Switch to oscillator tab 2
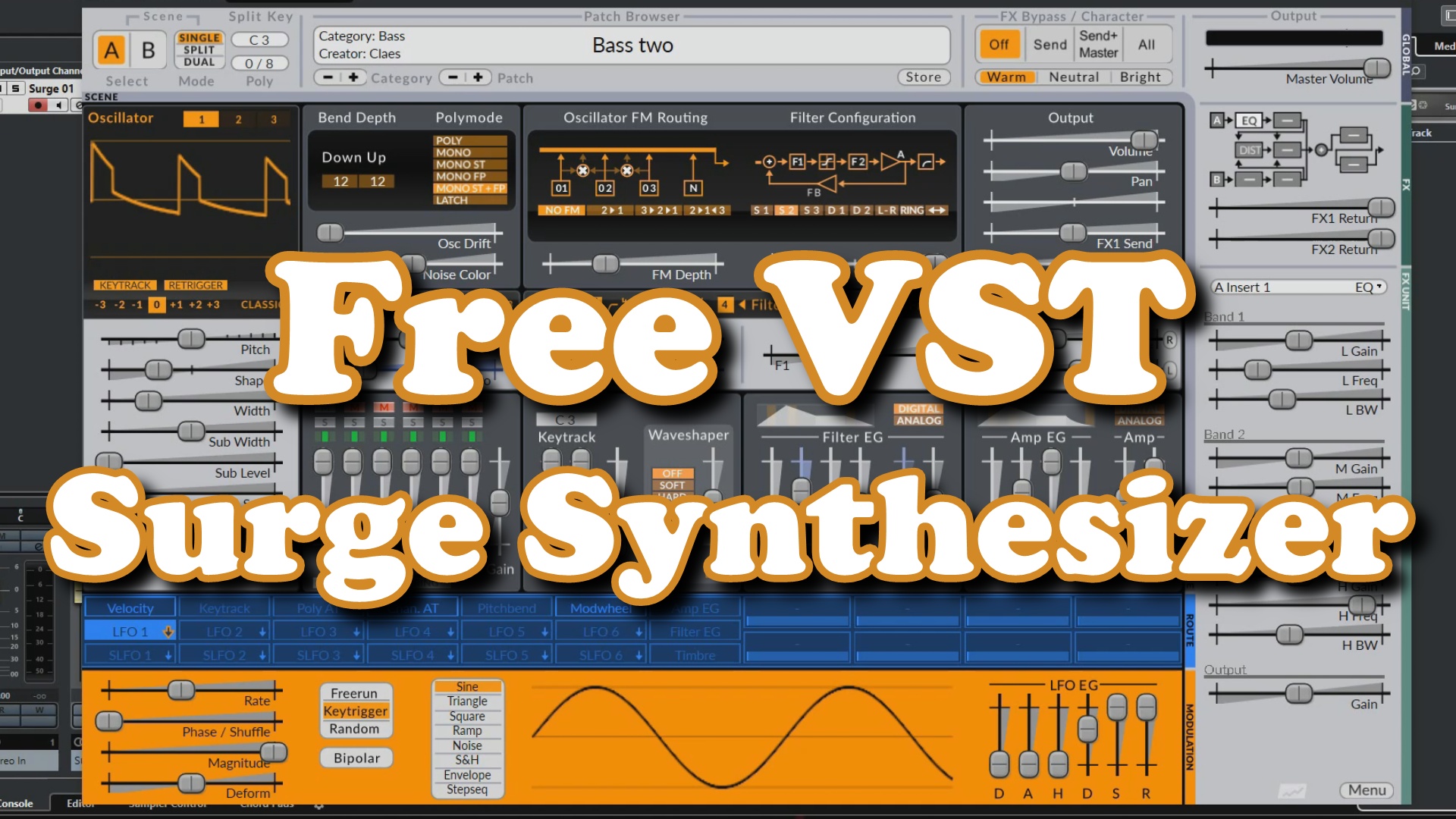The image size is (1456, 819). point(238,119)
